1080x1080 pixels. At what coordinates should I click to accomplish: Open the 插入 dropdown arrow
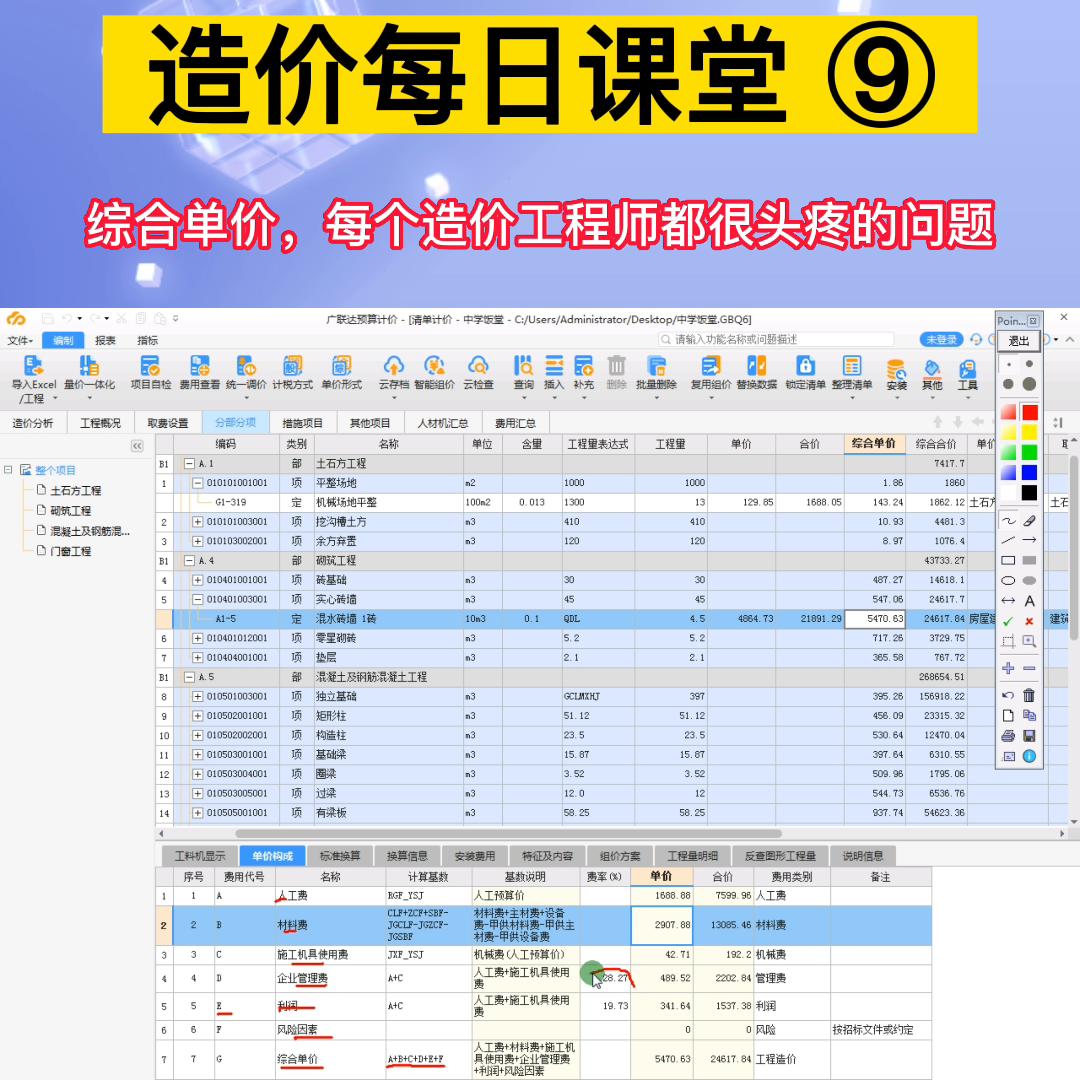pyautogui.click(x=553, y=396)
